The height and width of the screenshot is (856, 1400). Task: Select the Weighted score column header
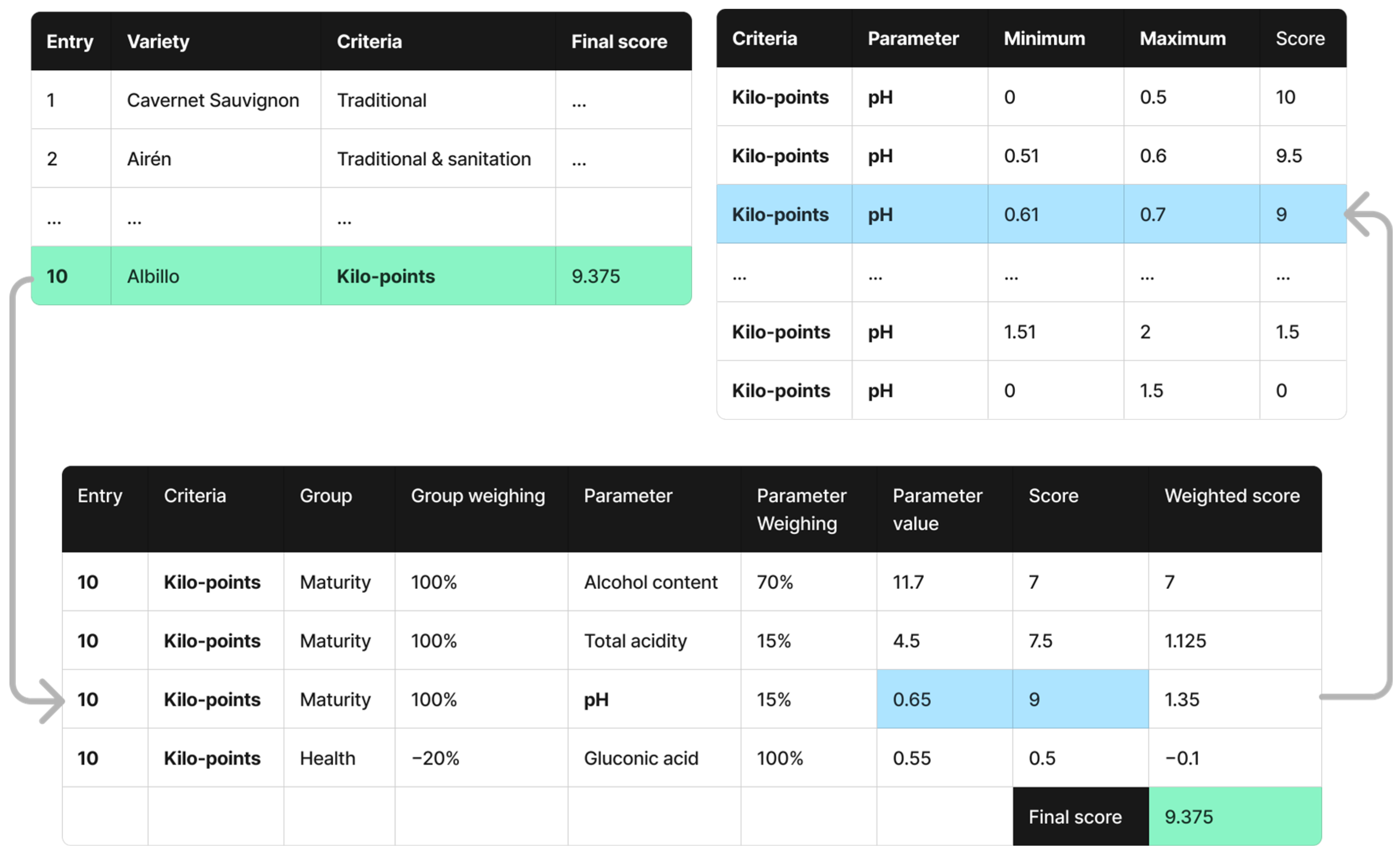pyautogui.click(x=1232, y=496)
